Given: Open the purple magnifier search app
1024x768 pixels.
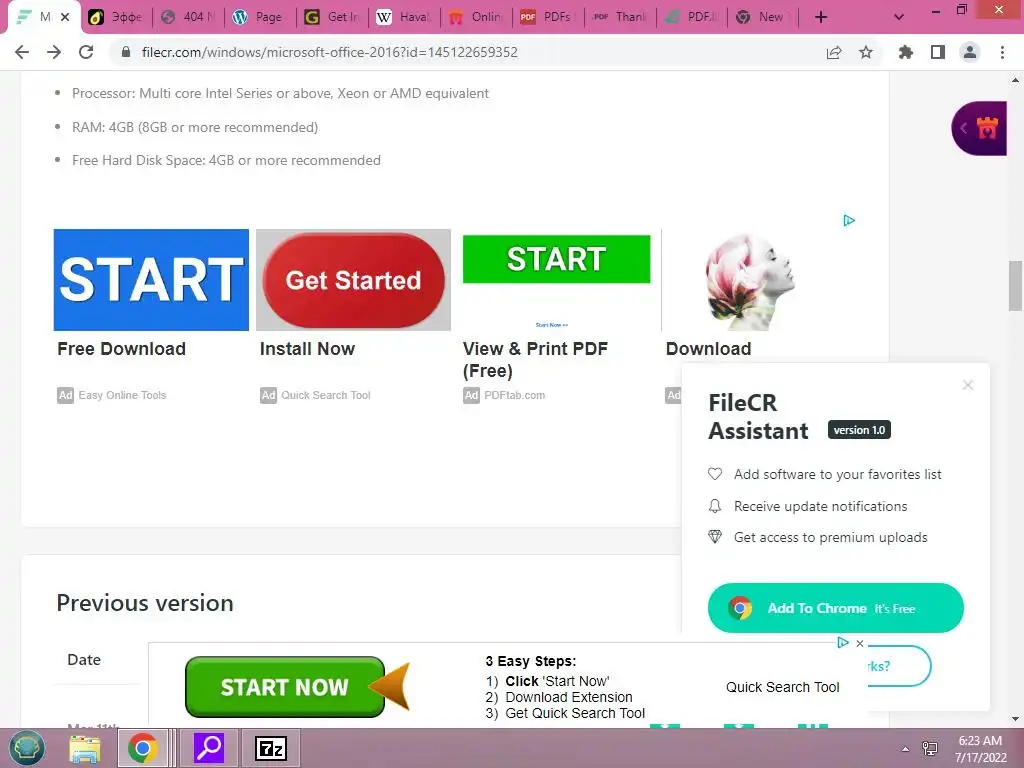Looking at the screenshot, I should pyautogui.click(x=209, y=748).
